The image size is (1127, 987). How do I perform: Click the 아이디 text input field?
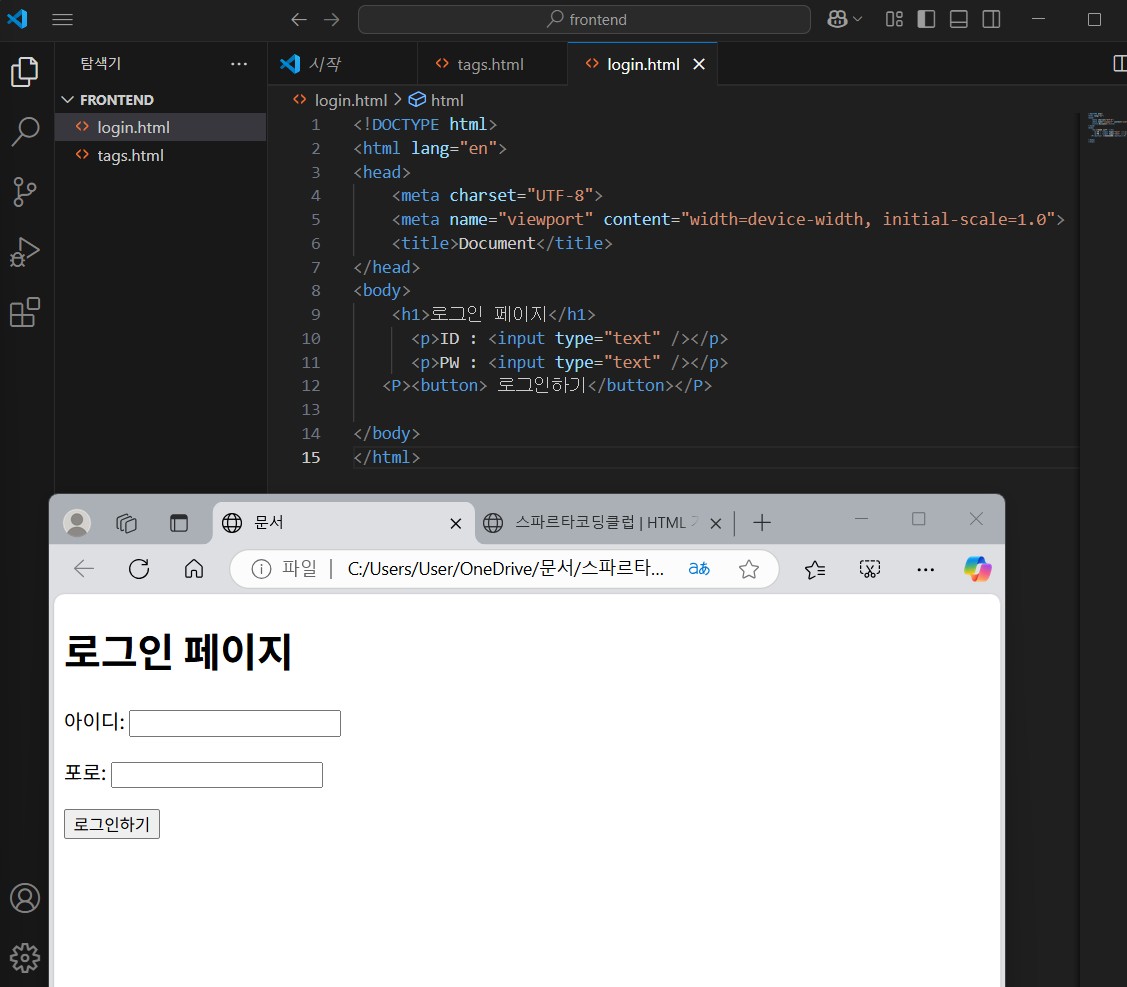235,723
